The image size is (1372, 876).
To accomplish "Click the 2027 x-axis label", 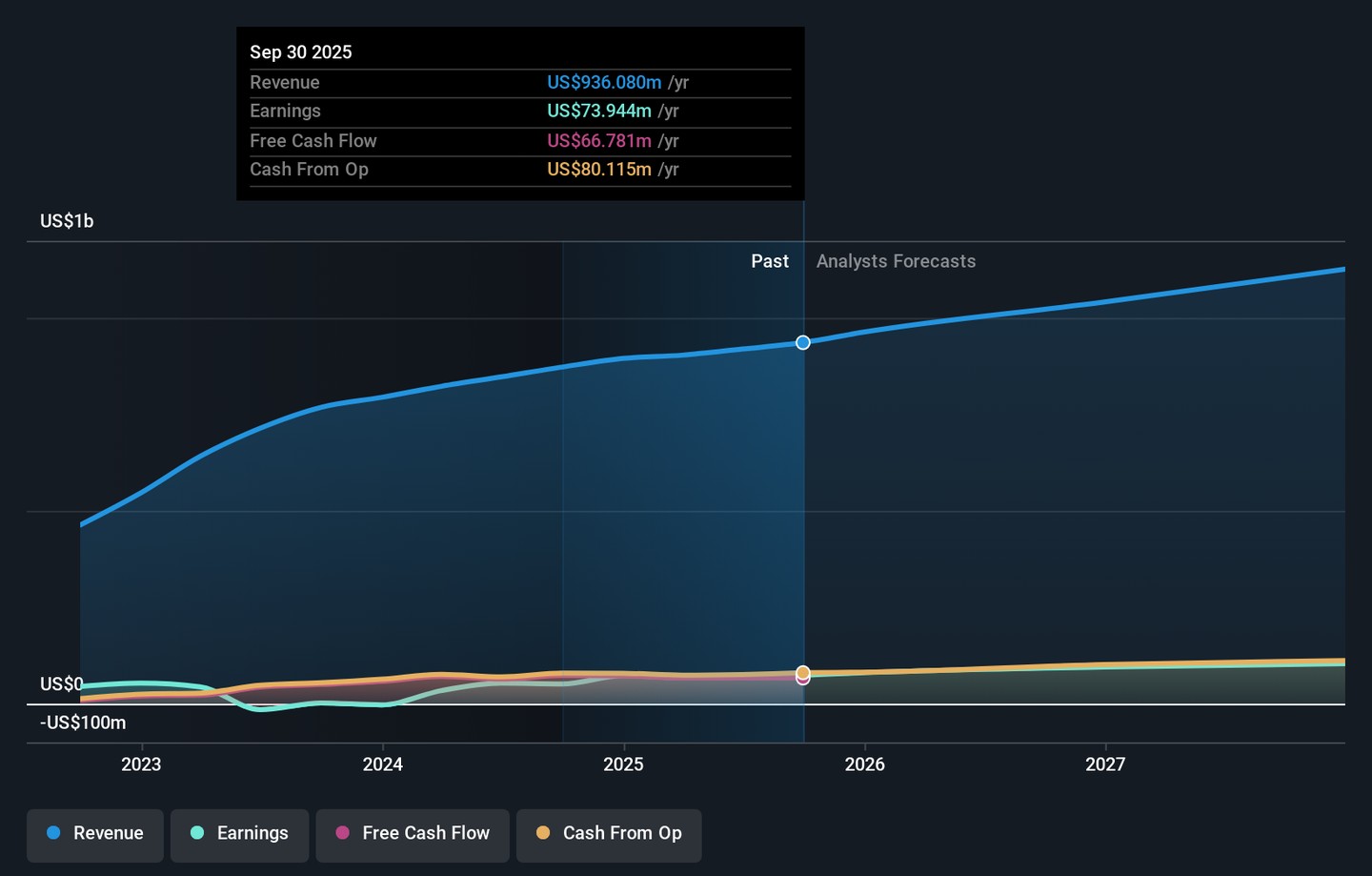I will tap(1105, 764).
